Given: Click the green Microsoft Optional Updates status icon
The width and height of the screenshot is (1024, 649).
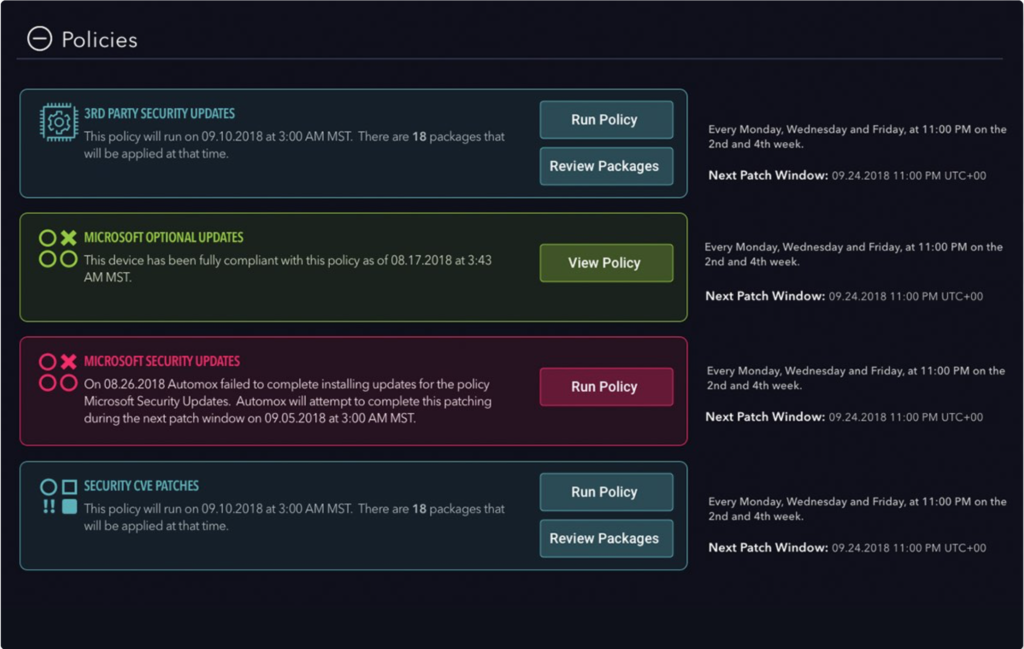Looking at the screenshot, I should point(58,249).
